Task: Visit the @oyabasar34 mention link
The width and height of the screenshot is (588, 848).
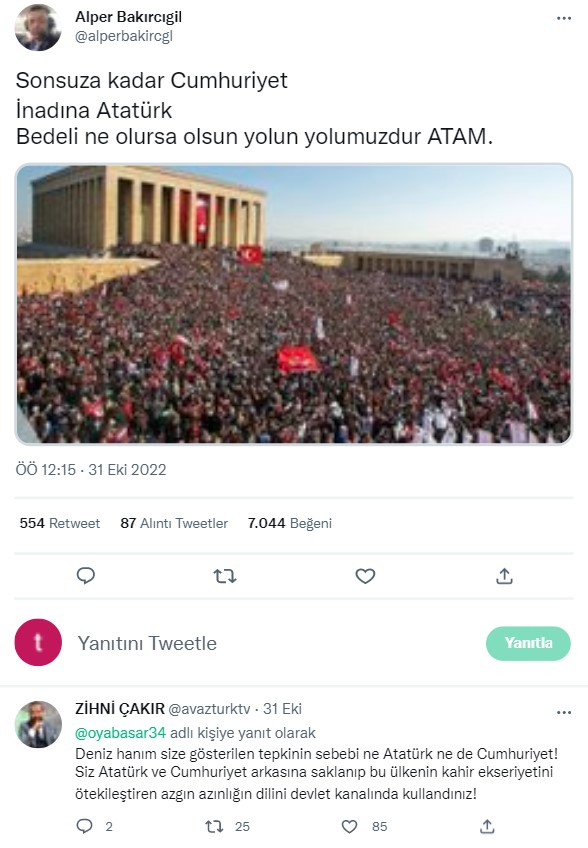Action: [x=120, y=733]
